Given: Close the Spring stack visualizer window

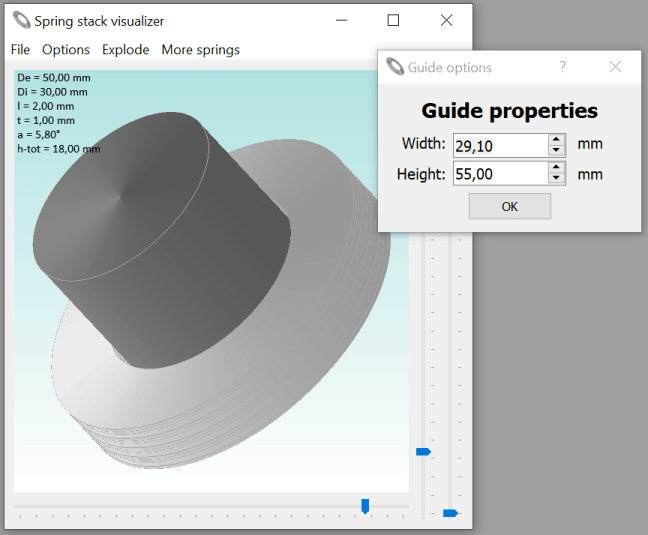Looking at the screenshot, I should 446,20.
